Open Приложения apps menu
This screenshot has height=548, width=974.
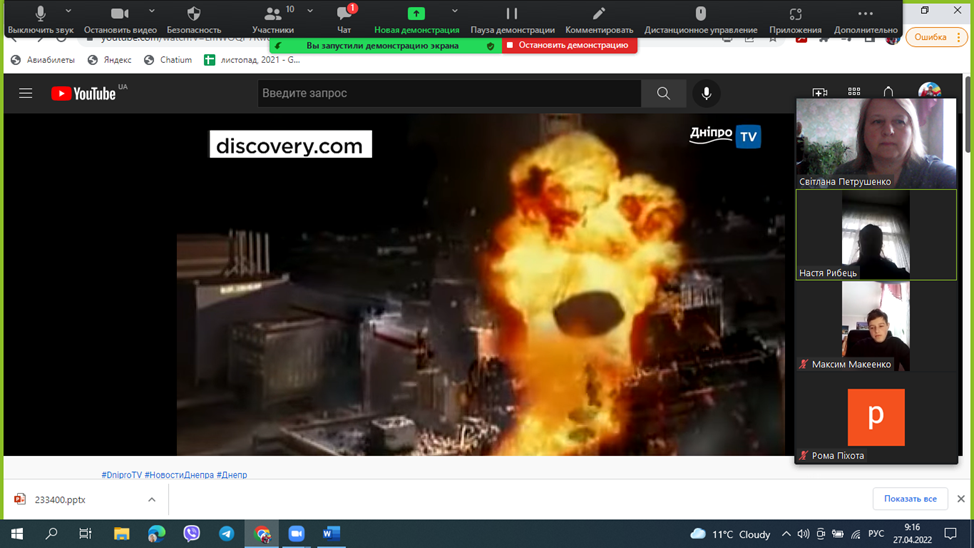(795, 19)
